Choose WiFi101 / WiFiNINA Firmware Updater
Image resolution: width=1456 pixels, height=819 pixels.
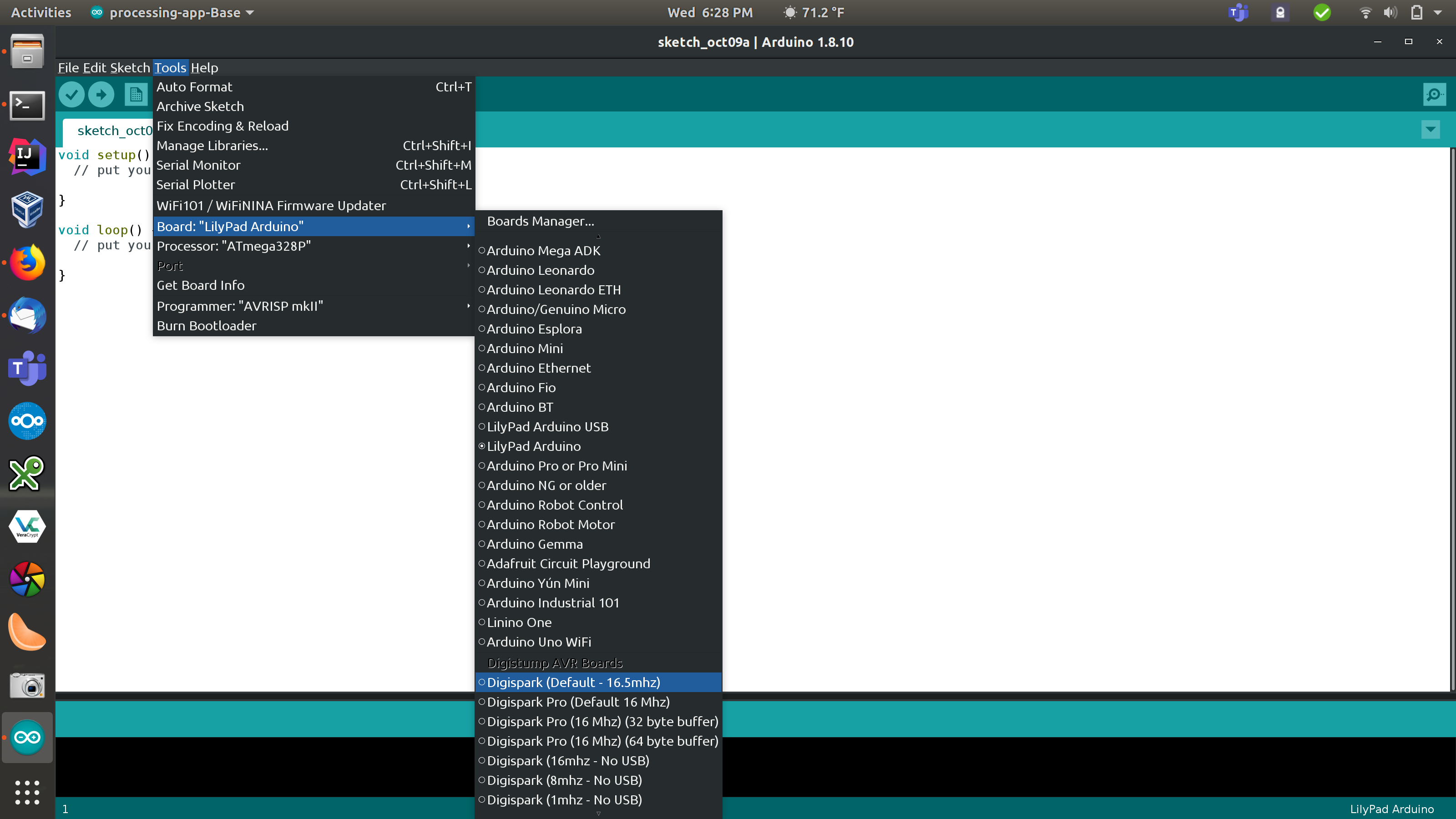(313, 206)
